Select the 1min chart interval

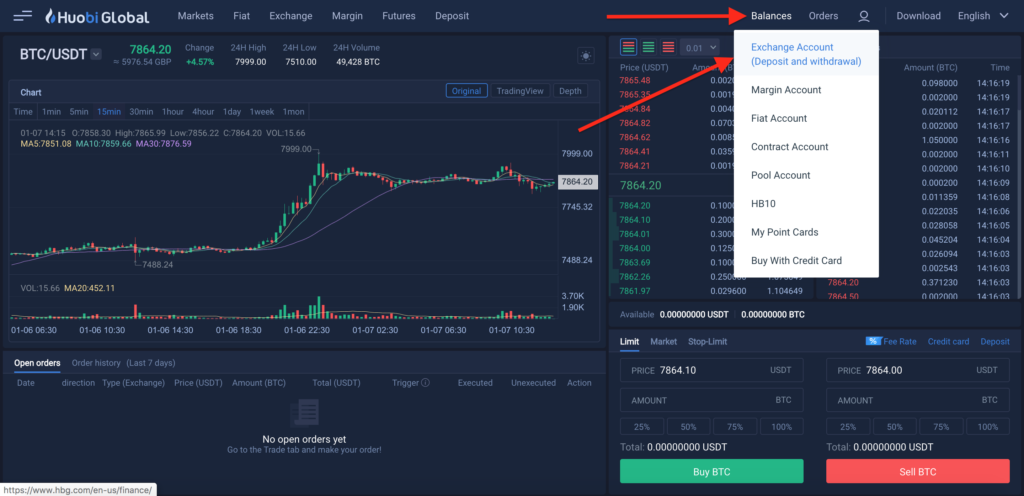coord(52,112)
